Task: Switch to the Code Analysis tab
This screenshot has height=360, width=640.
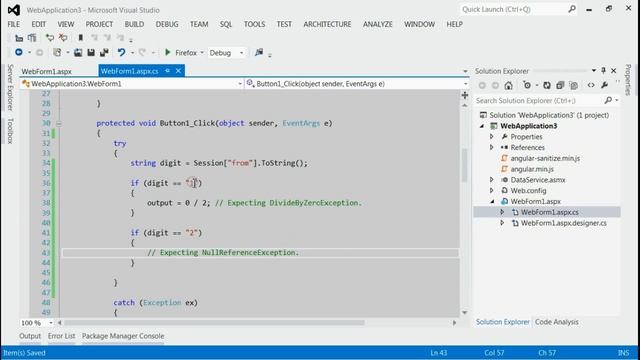Action: click(x=557, y=322)
